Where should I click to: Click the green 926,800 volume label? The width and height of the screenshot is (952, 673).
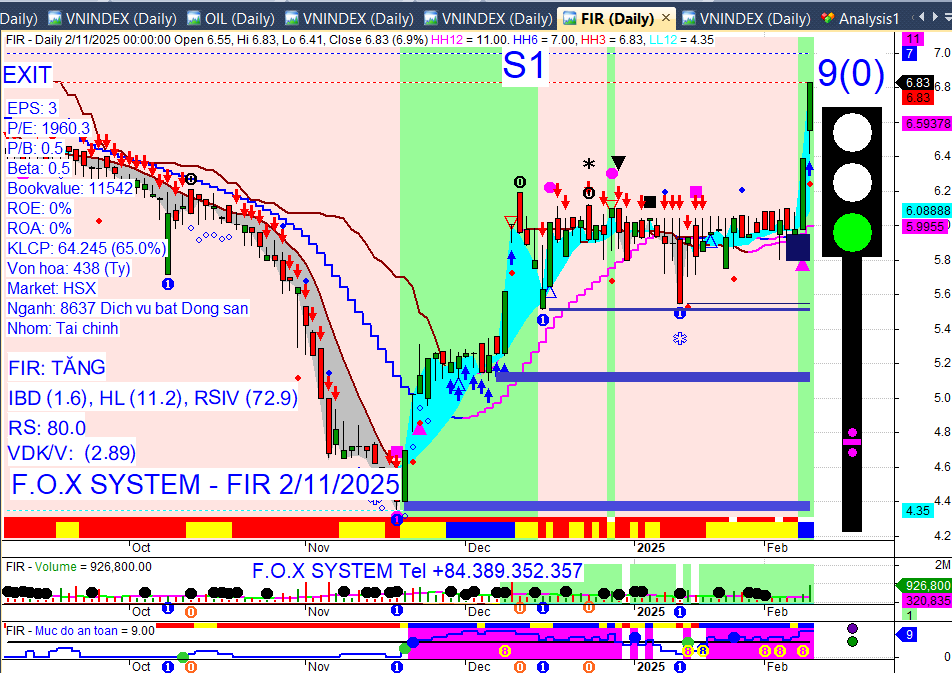(924, 586)
